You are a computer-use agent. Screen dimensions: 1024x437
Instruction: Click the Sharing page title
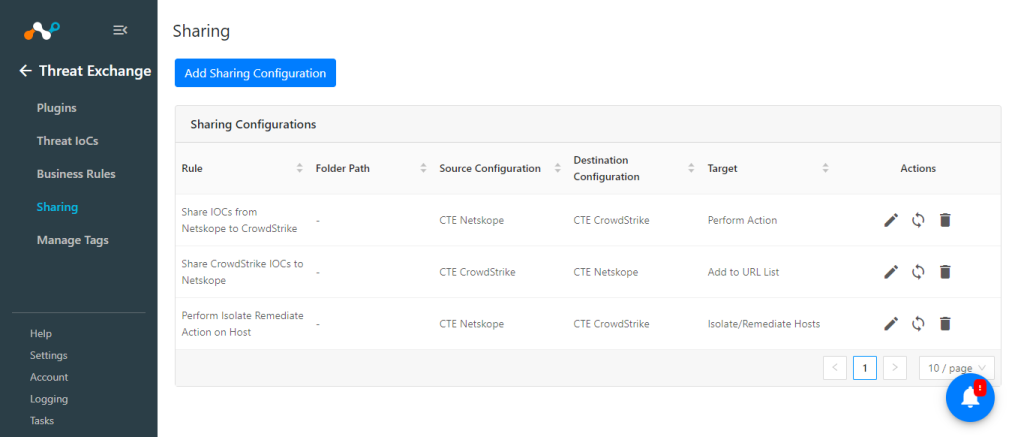coord(201,31)
